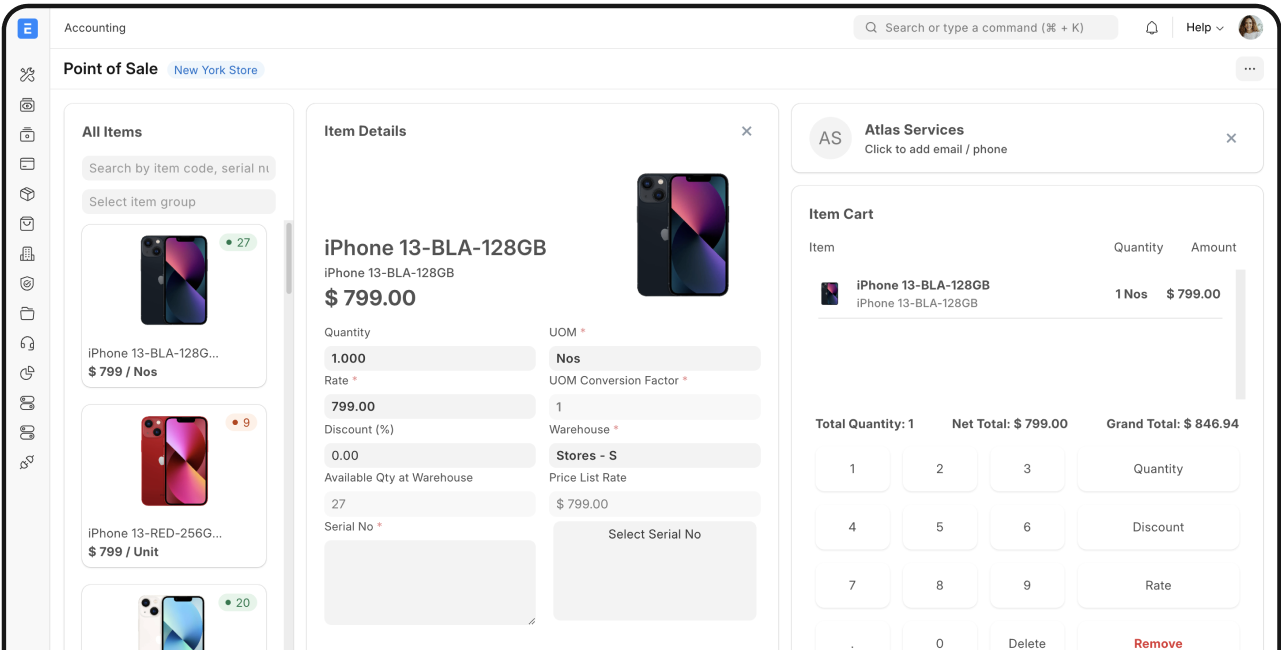Image resolution: width=1281 pixels, height=650 pixels.
Task: Close the Item Details panel
Action: [746, 131]
